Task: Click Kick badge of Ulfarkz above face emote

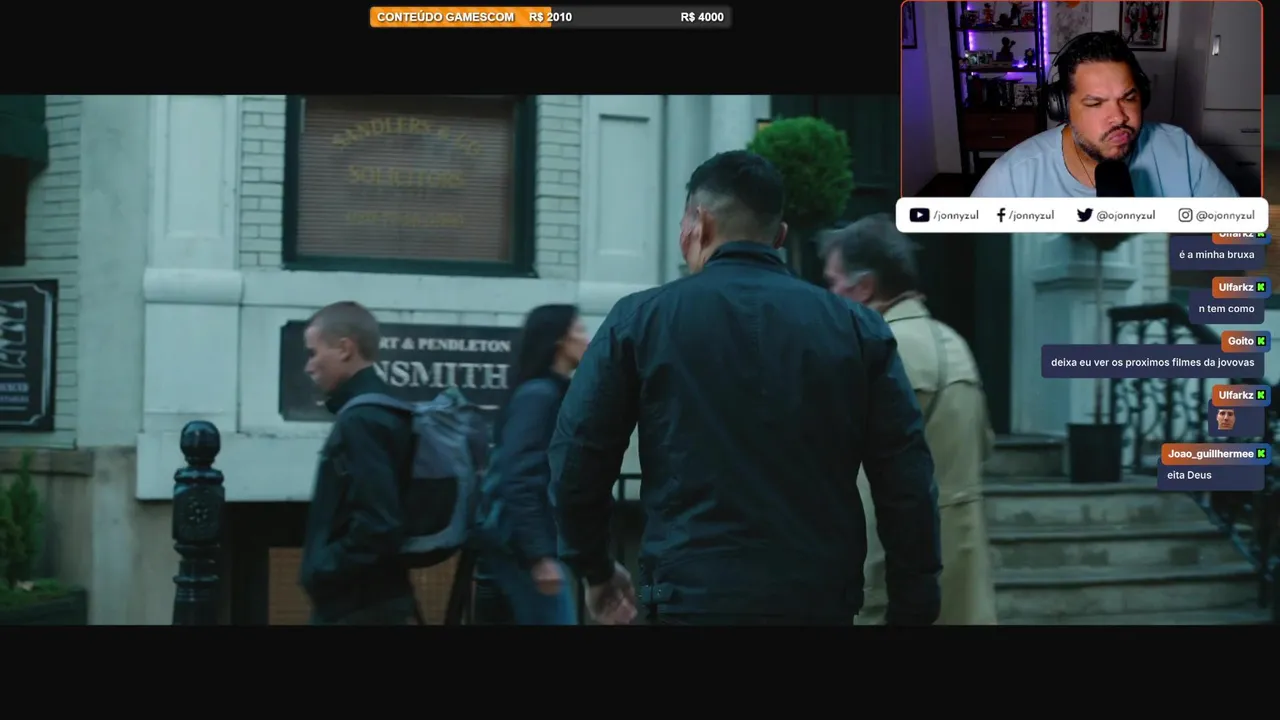Action: pyautogui.click(x=1261, y=395)
